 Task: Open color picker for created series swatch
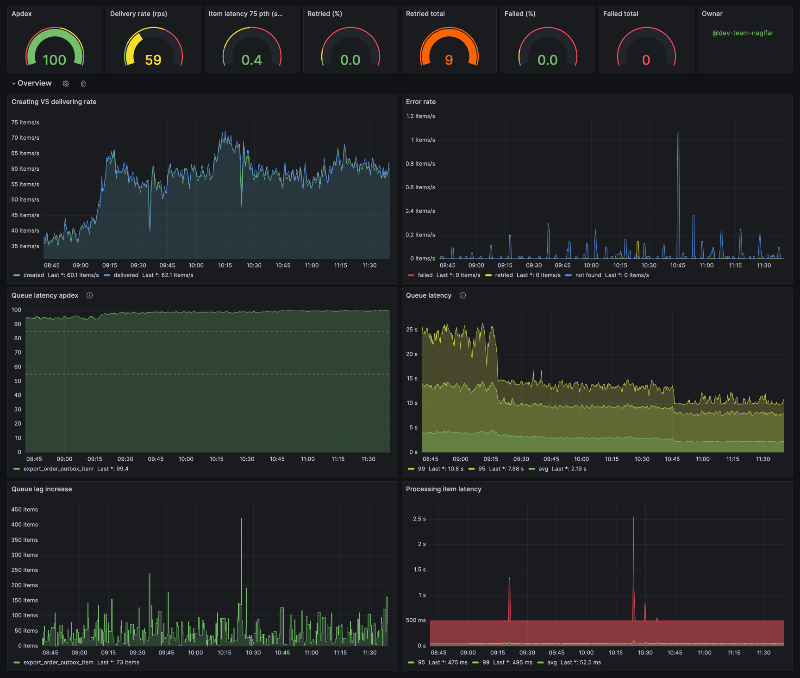16,275
